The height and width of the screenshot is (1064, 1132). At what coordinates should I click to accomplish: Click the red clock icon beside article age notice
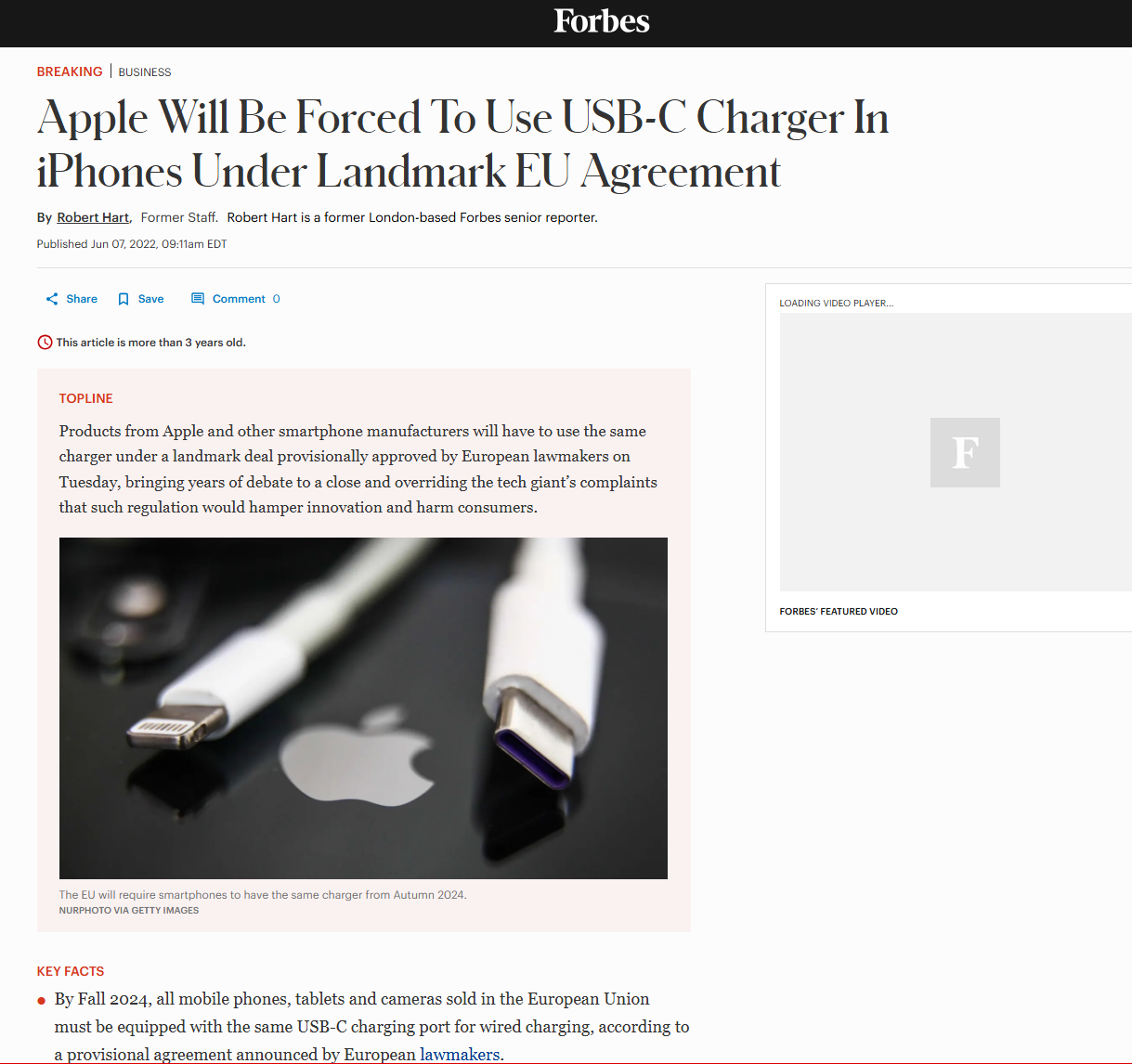pyautogui.click(x=45, y=343)
